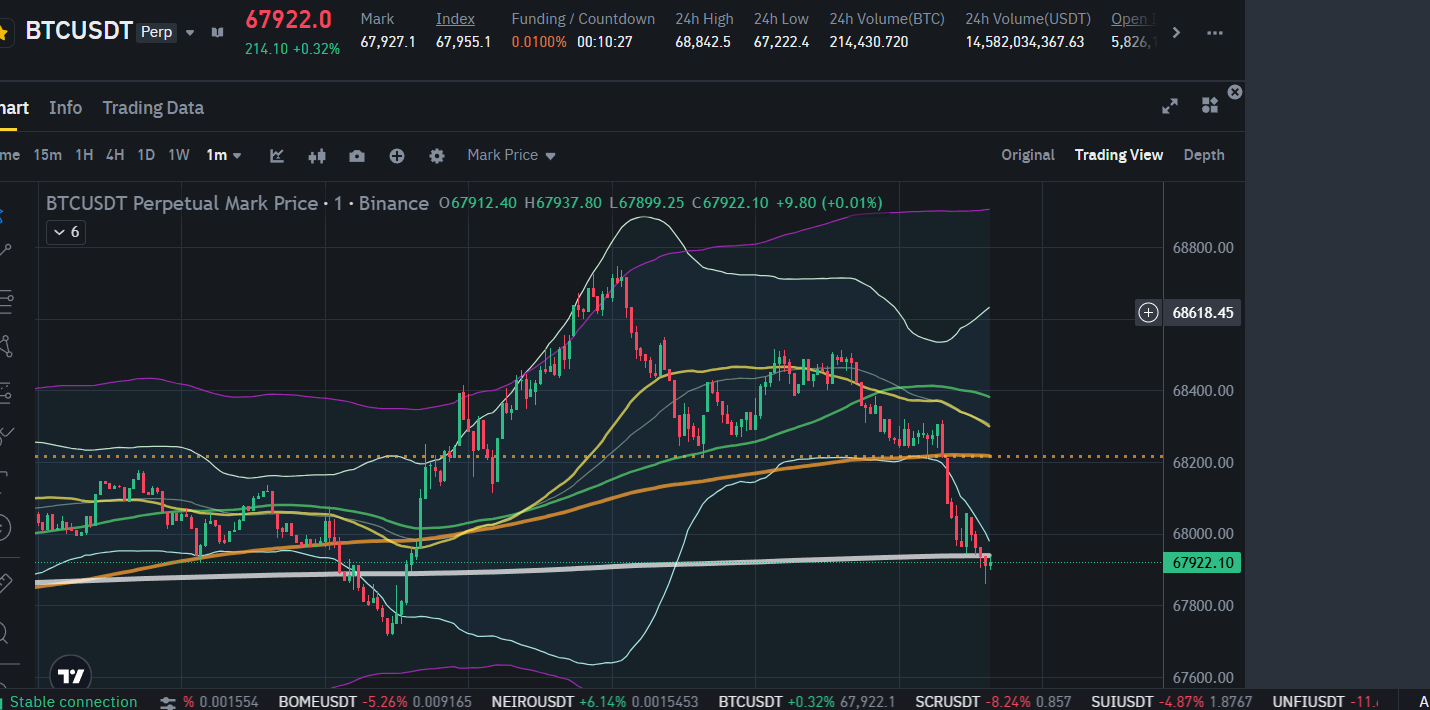Click the Mark price value 67,927.1
Image resolution: width=1430 pixels, height=710 pixels.
388,42
